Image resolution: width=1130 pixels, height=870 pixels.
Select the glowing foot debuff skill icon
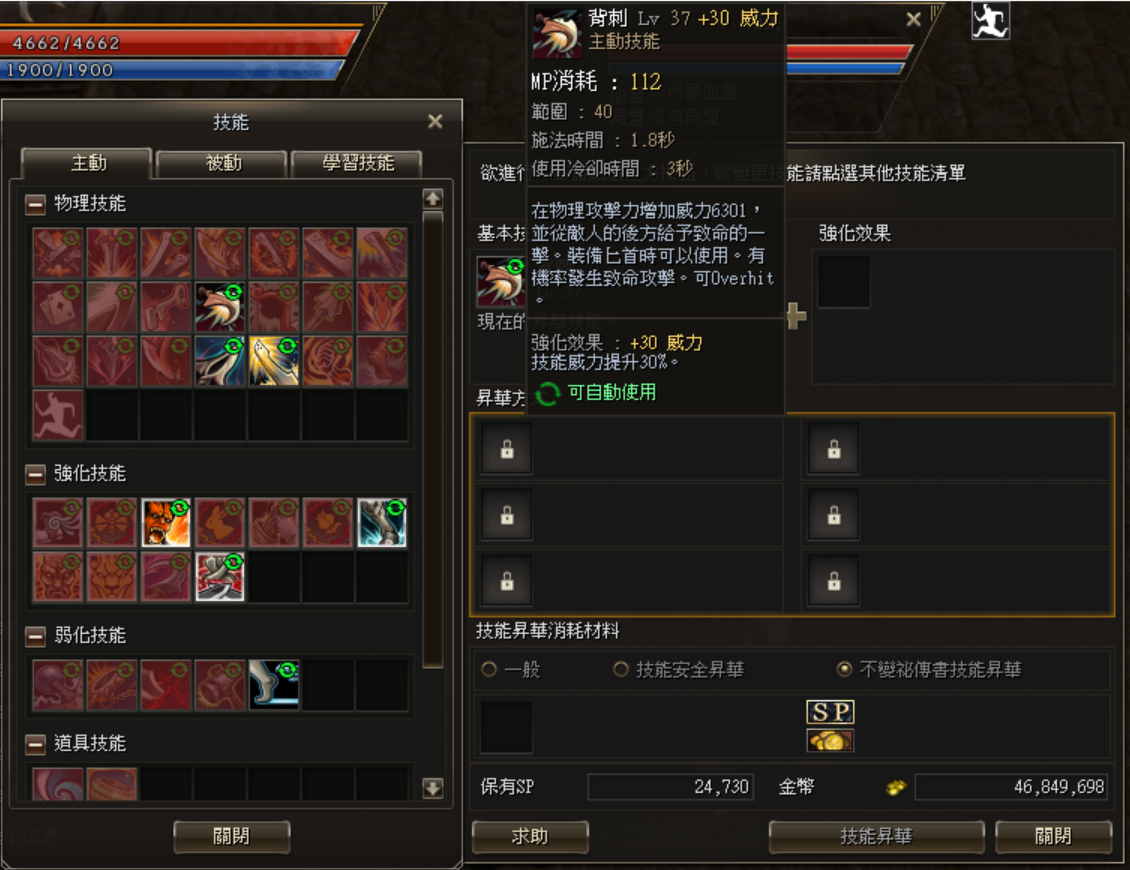pyautogui.click(x=274, y=685)
